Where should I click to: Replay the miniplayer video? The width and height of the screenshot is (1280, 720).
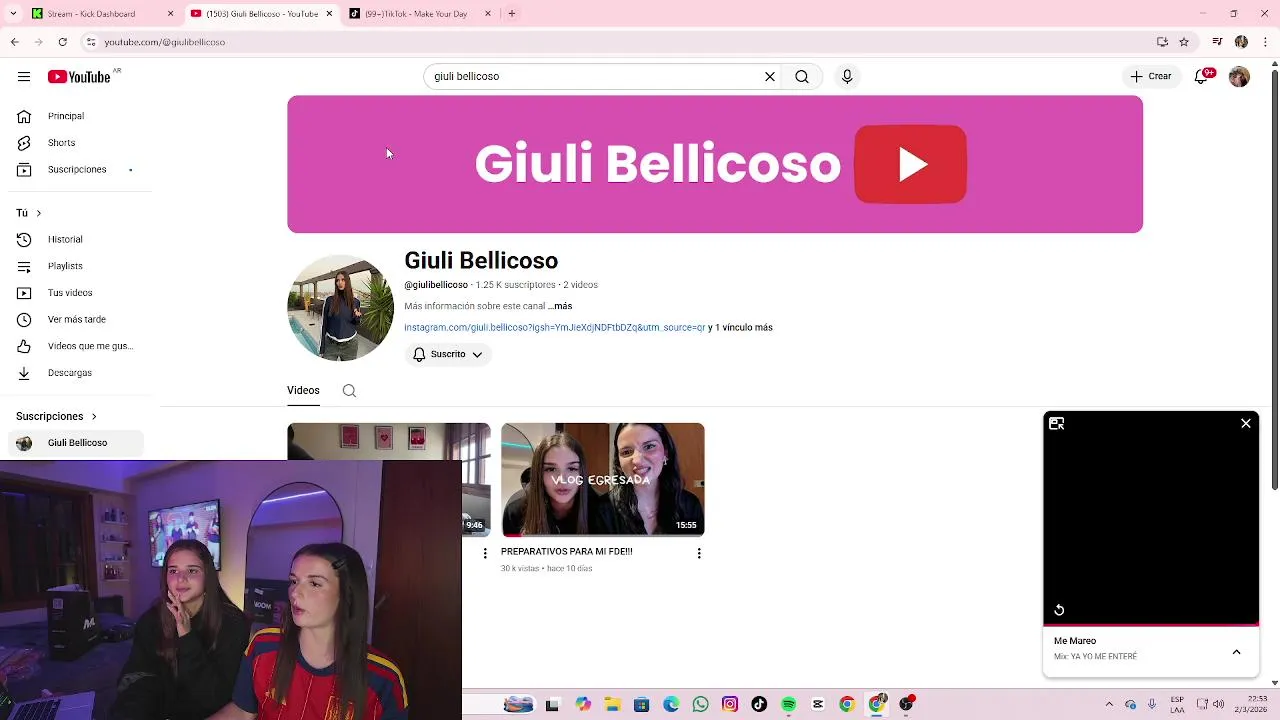coord(1059,610)
